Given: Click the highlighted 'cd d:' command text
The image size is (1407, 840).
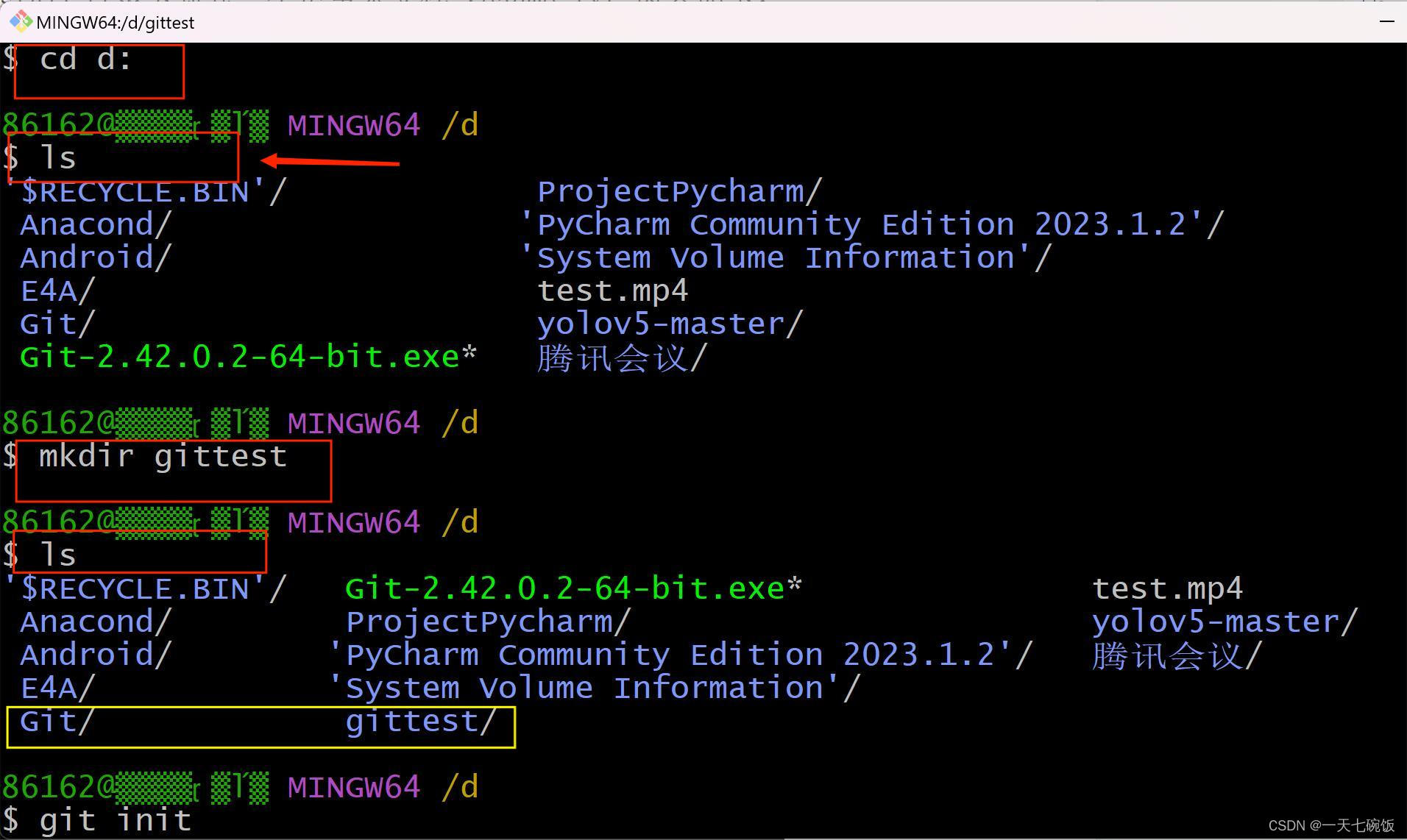Looking at the screenshot, I should pyautogui.click(x=88, y=60).
